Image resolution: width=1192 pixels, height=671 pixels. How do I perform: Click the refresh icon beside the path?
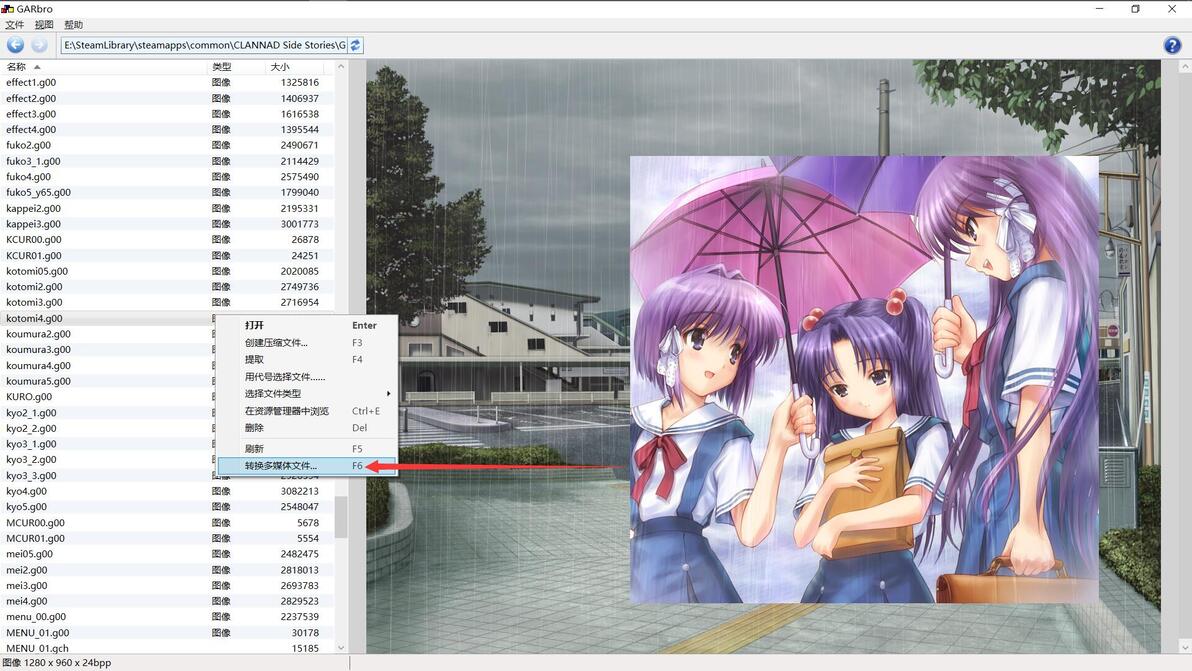pos(355,45)
